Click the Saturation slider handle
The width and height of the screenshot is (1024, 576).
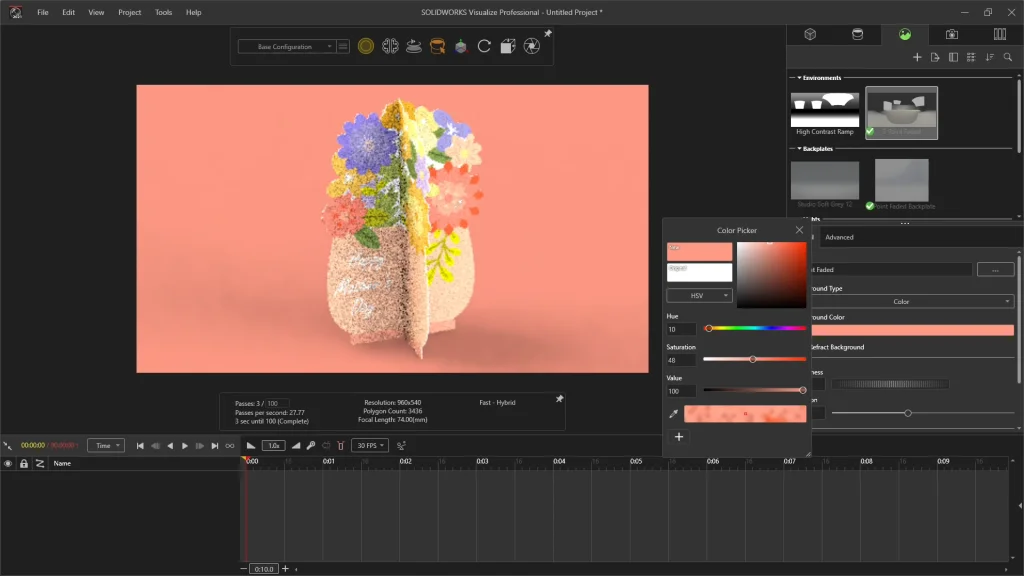753,359
